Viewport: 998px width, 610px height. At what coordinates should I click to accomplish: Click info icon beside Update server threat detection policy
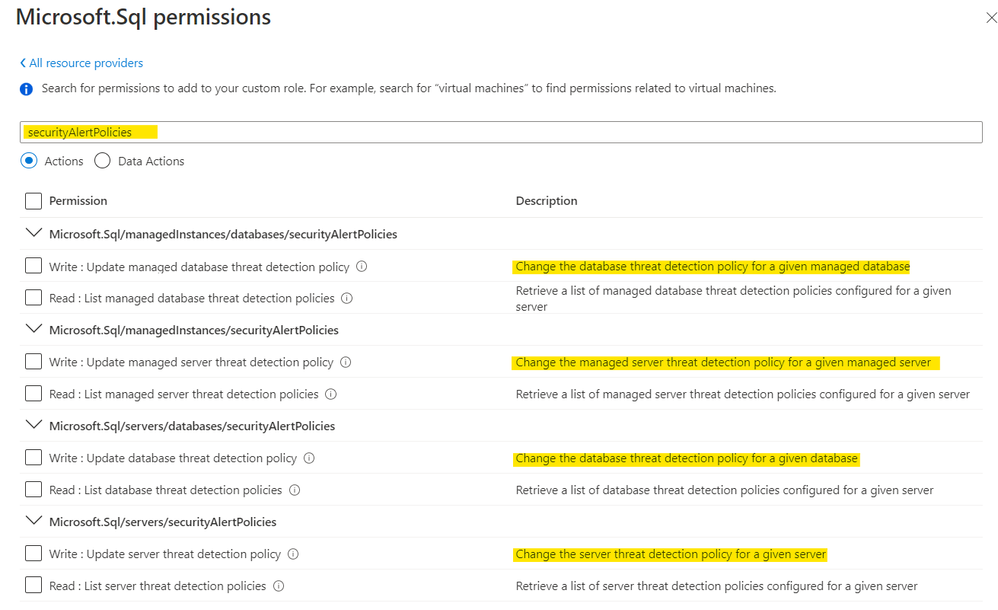(293, 554)
